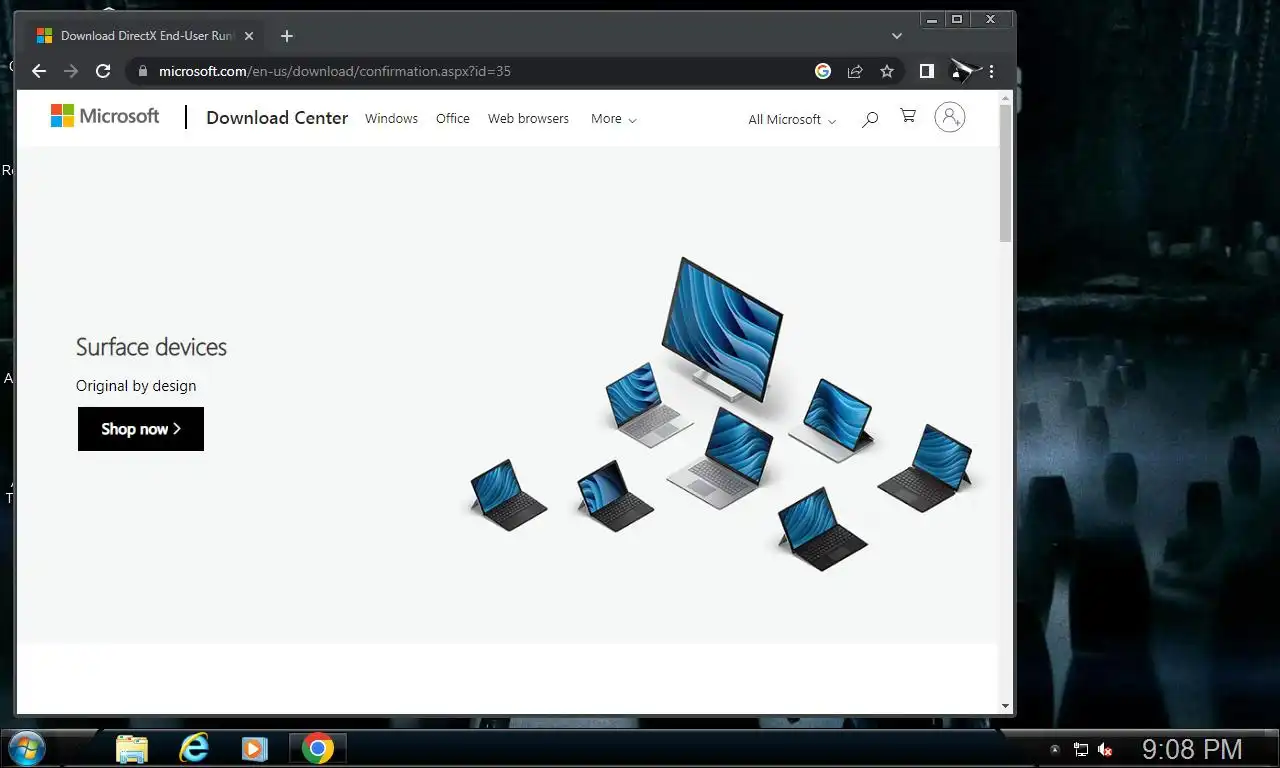Image resolution: width=1280 pixels, height=768 pixels.
Task: Click the Microsoft logo
Action: coord(105,116)
